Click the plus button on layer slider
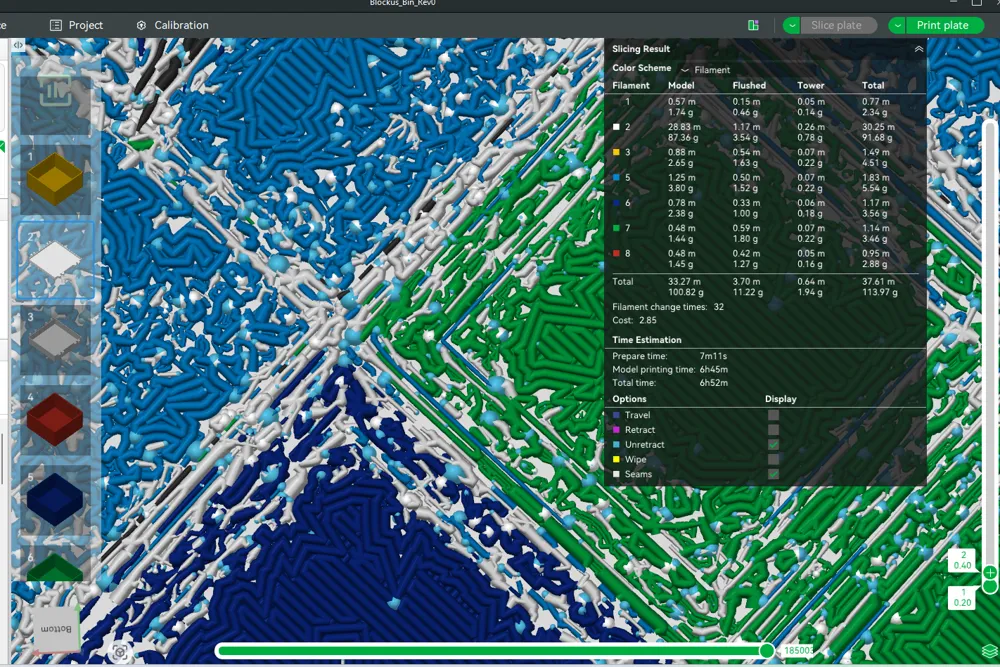This screenshot has height=667, width=1000. coord(989,573)
